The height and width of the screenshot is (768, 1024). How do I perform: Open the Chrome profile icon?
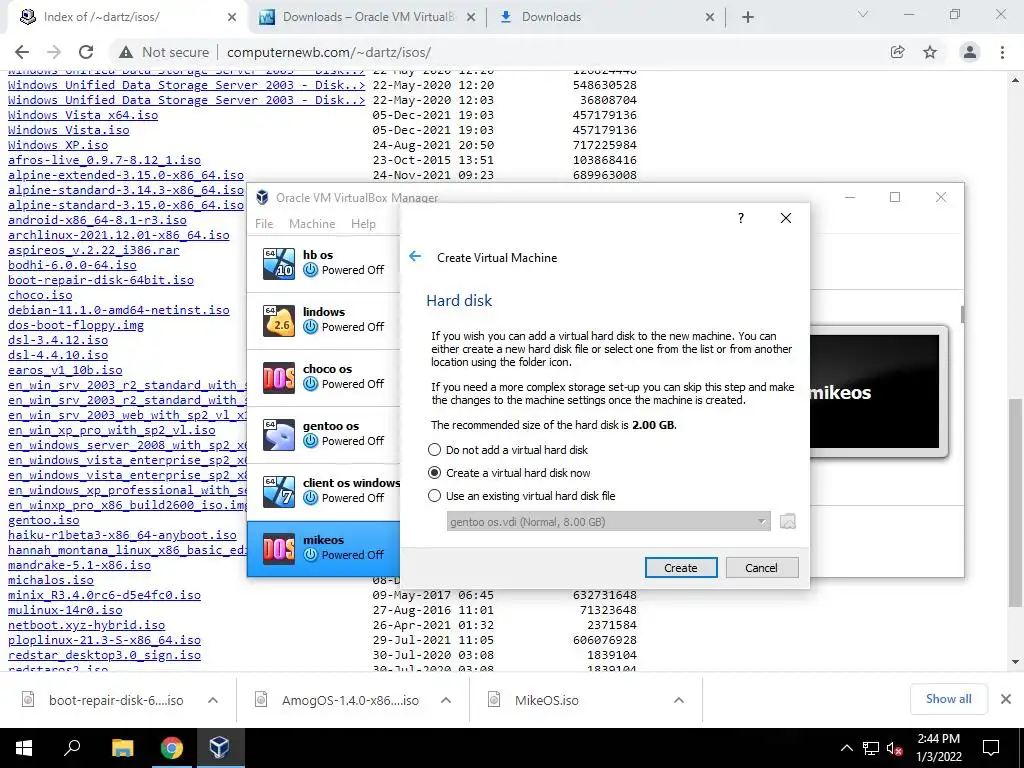pos(970,52)
